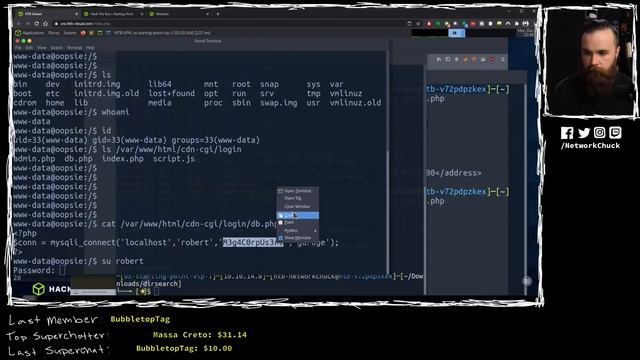Select Close Window in the context menu
Image resolution: width=640 pixels, height=360 pixels.
298,207
